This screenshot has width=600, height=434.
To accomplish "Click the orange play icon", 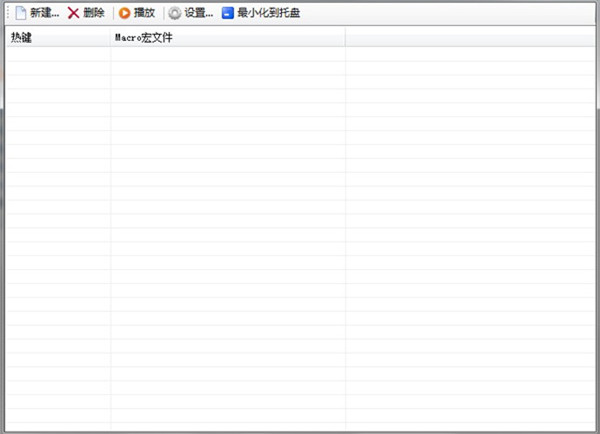I will 124,14.
